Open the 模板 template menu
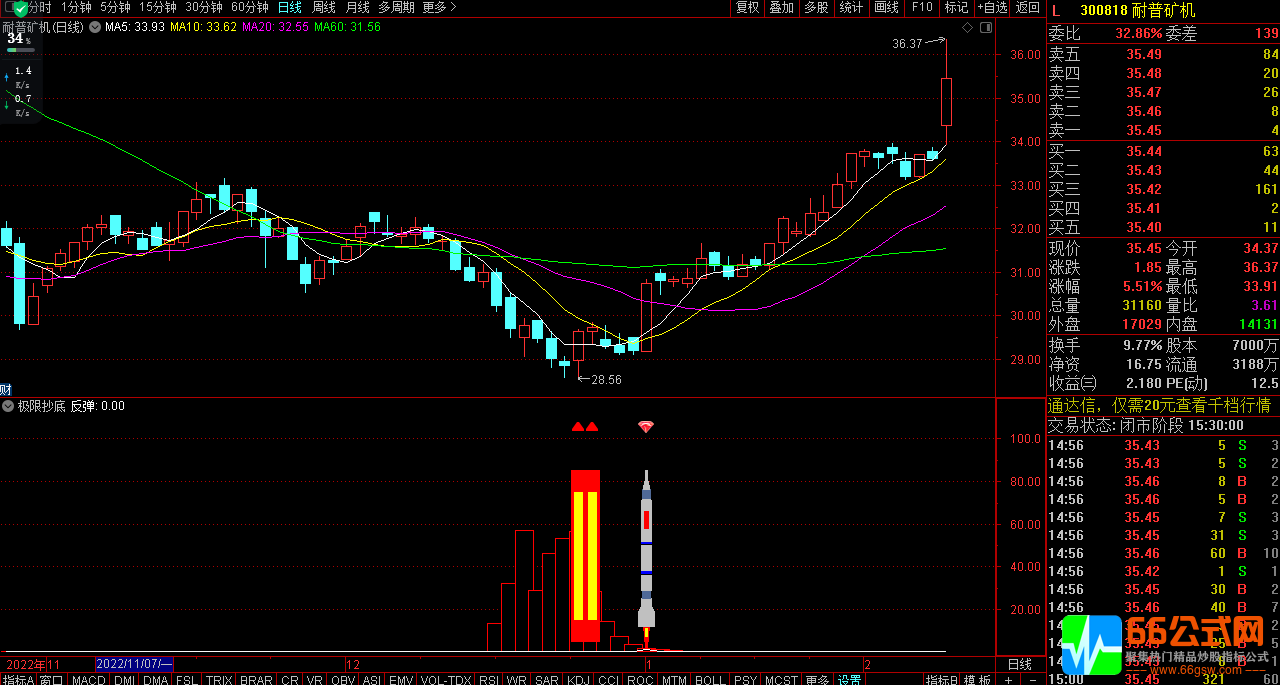The image size is (1280, 685). (x=977, y=680)
